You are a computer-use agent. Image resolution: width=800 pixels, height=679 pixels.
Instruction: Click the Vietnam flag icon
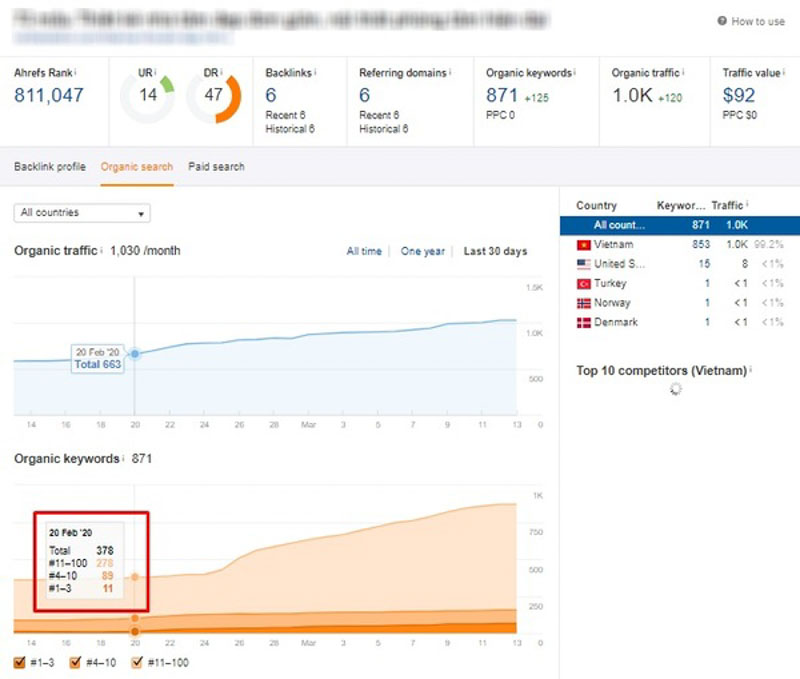[584, 245]
